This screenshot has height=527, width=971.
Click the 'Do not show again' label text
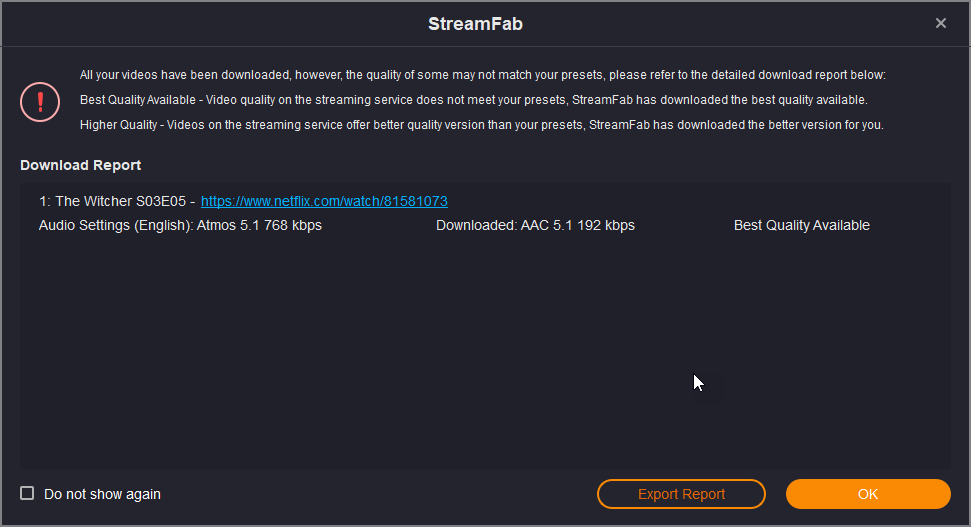click(x=102, y=494)
